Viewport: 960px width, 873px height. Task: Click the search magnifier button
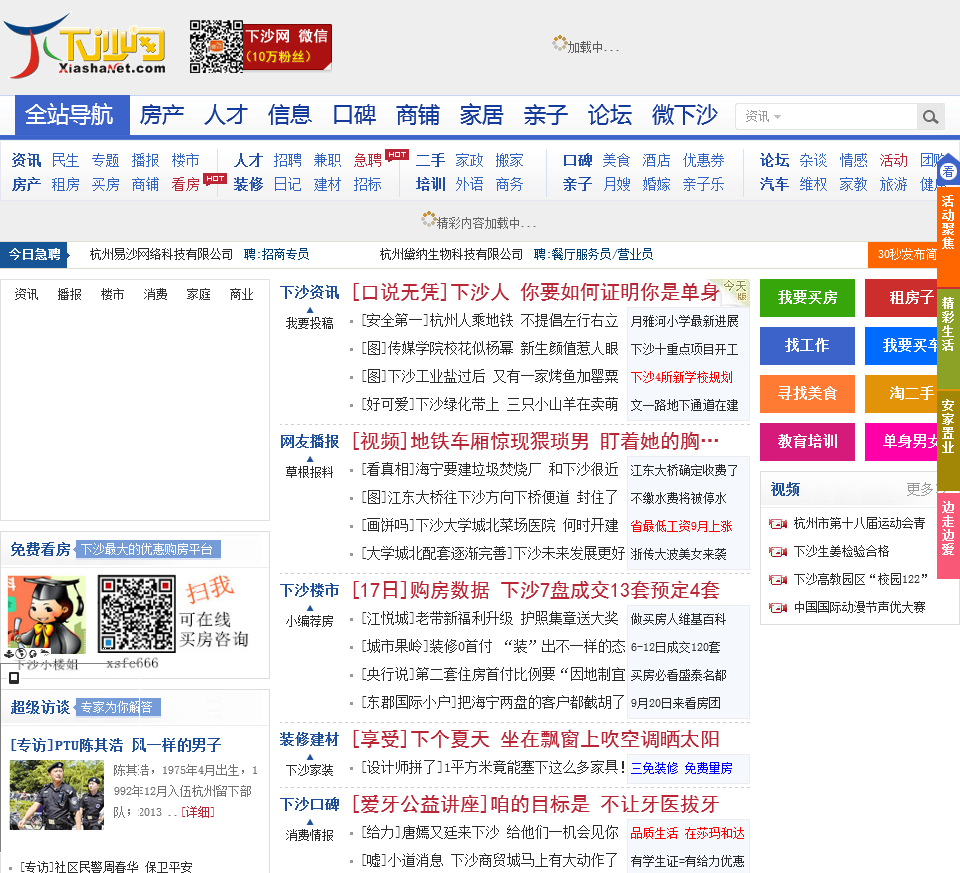tap(930, 116)
